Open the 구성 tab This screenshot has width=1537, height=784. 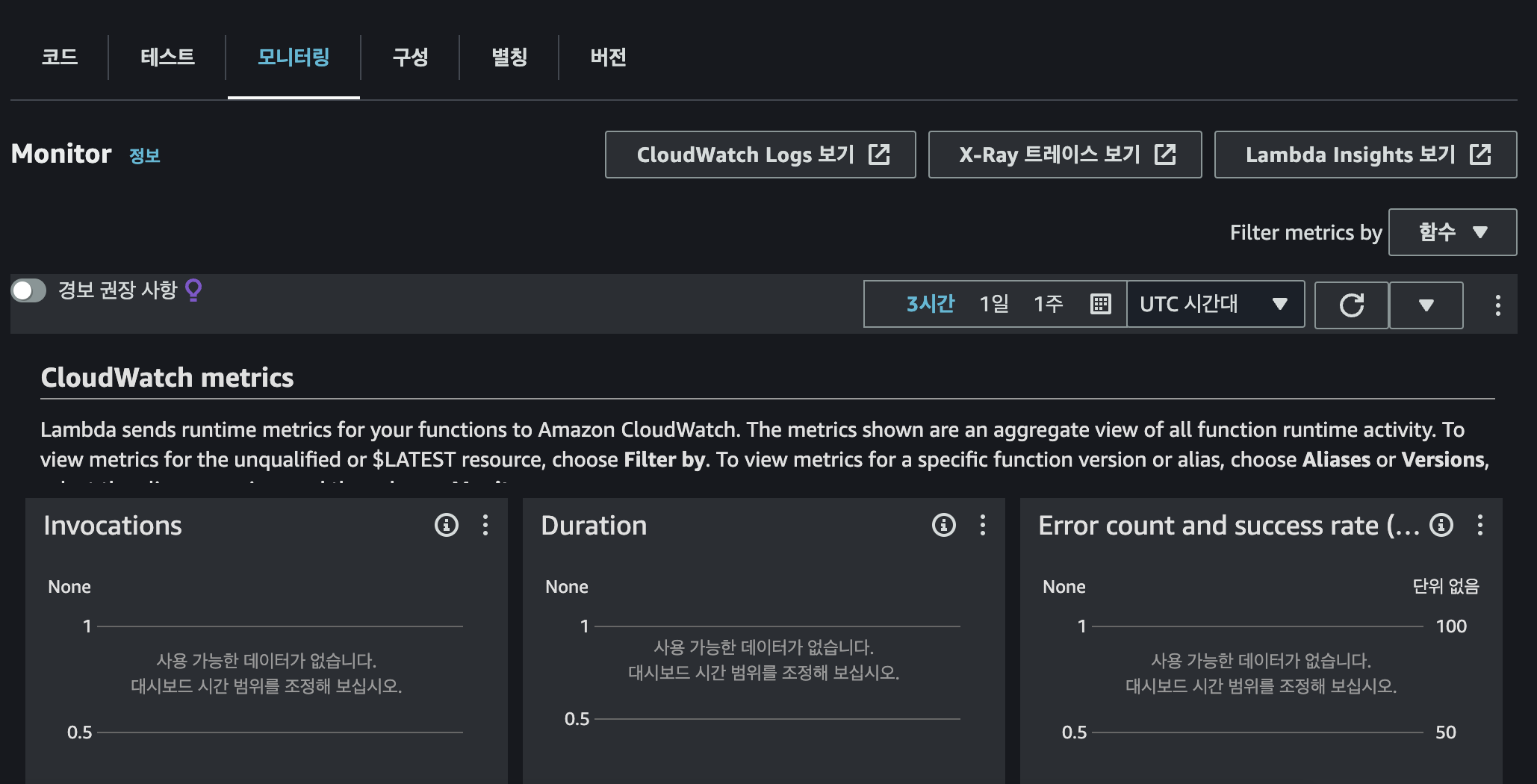[410, 57]
